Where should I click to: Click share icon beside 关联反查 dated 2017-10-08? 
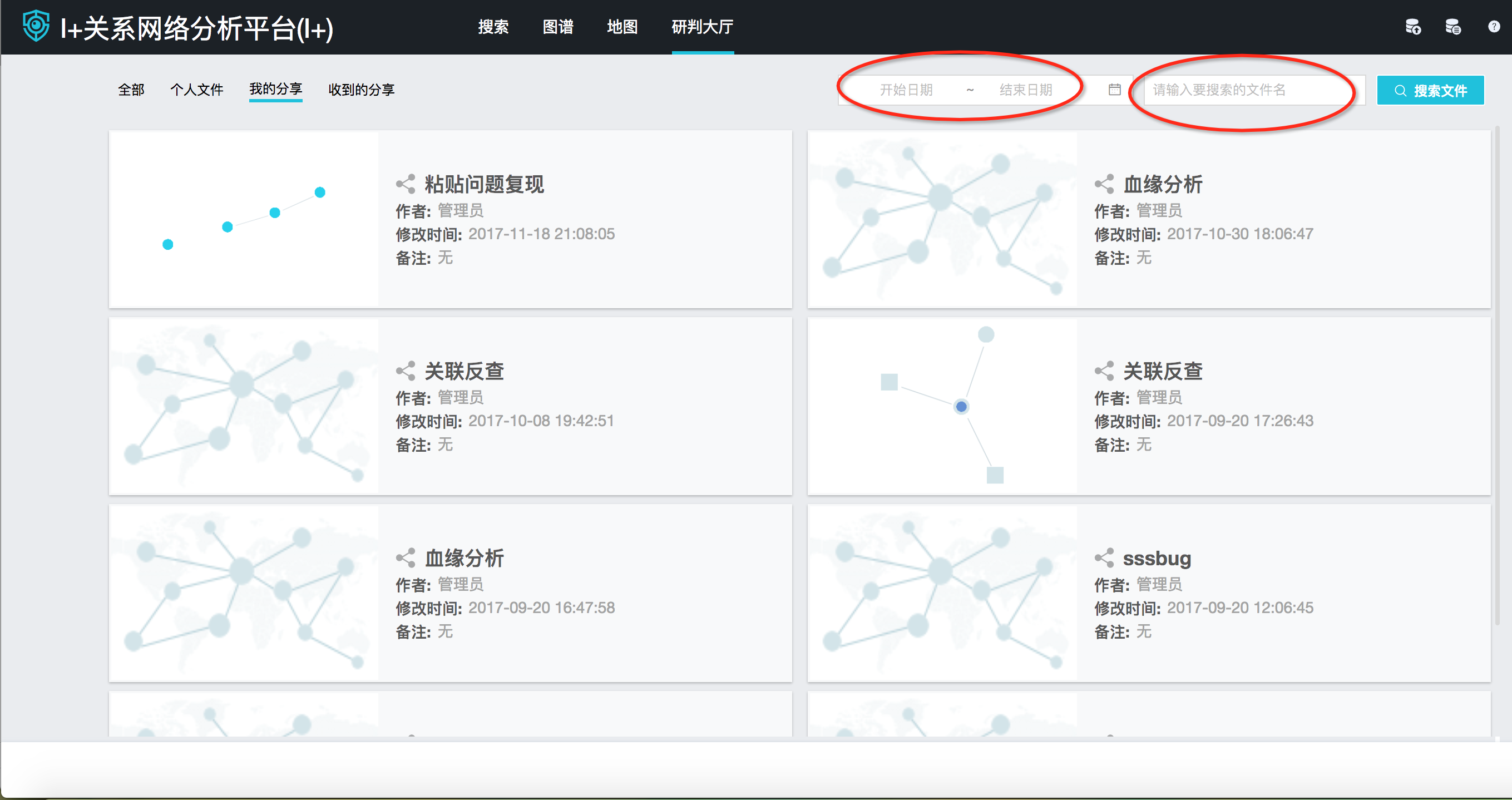point(406,371)
